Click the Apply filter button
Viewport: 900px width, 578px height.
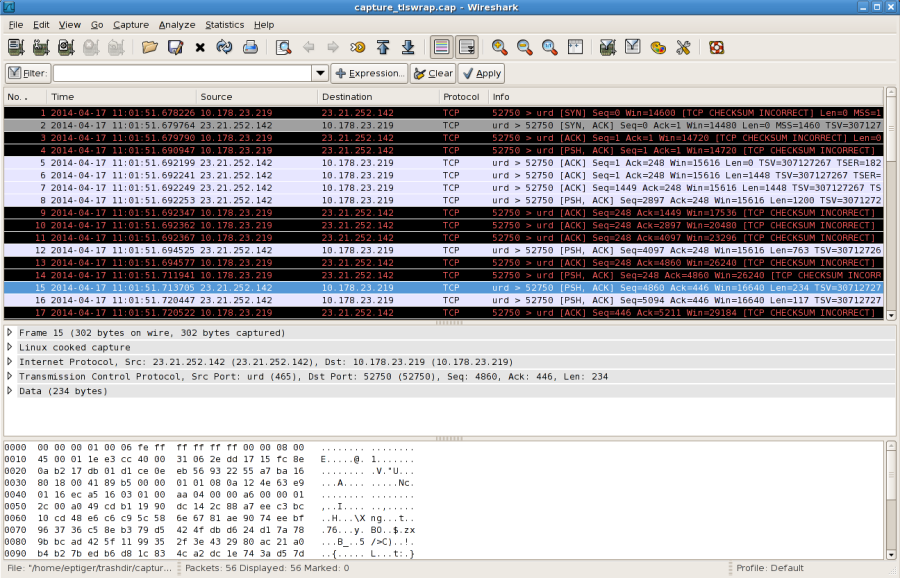[484, 72]
